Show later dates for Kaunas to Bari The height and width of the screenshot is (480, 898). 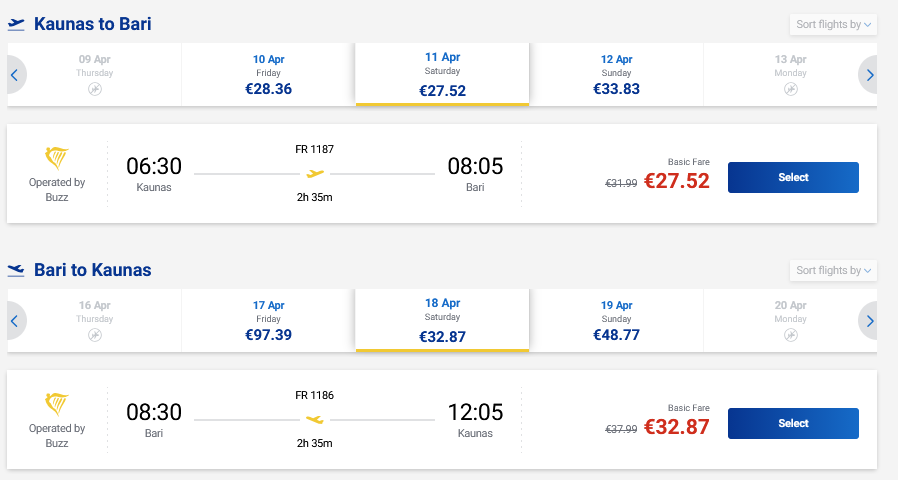(870, 75)
